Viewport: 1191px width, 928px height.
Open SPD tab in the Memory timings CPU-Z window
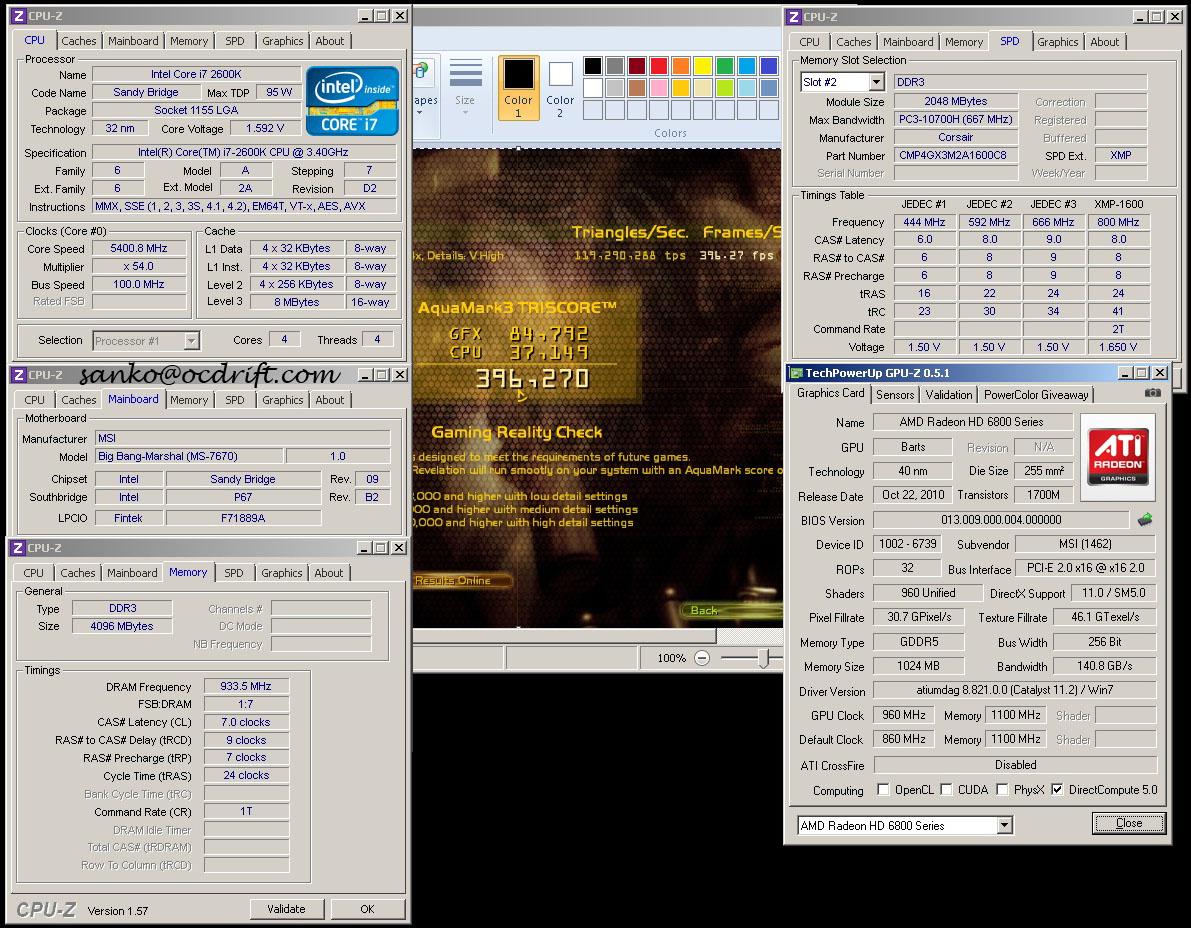234,573
